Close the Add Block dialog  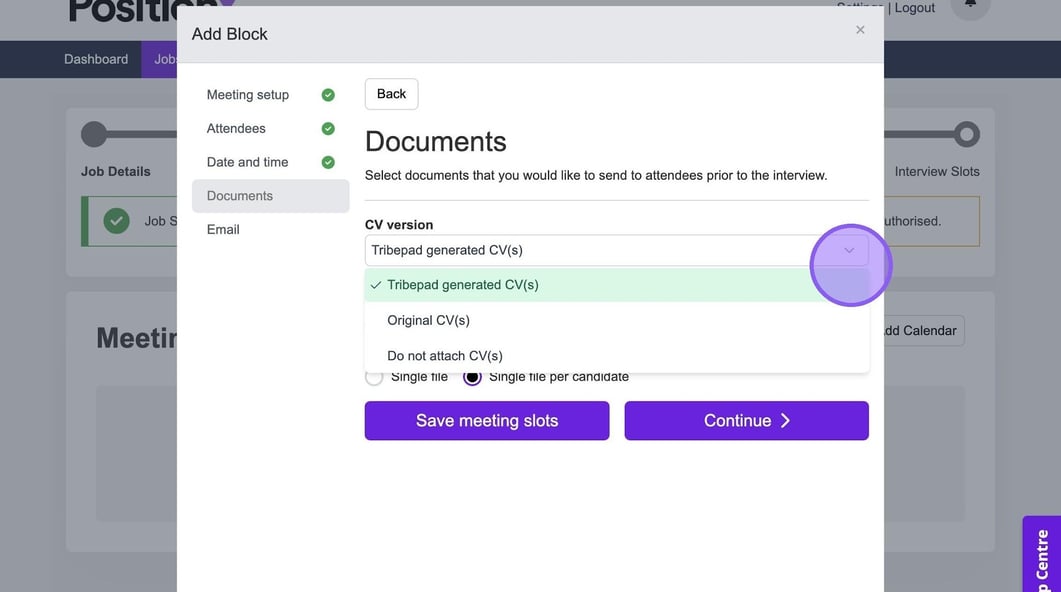[860, 30]
